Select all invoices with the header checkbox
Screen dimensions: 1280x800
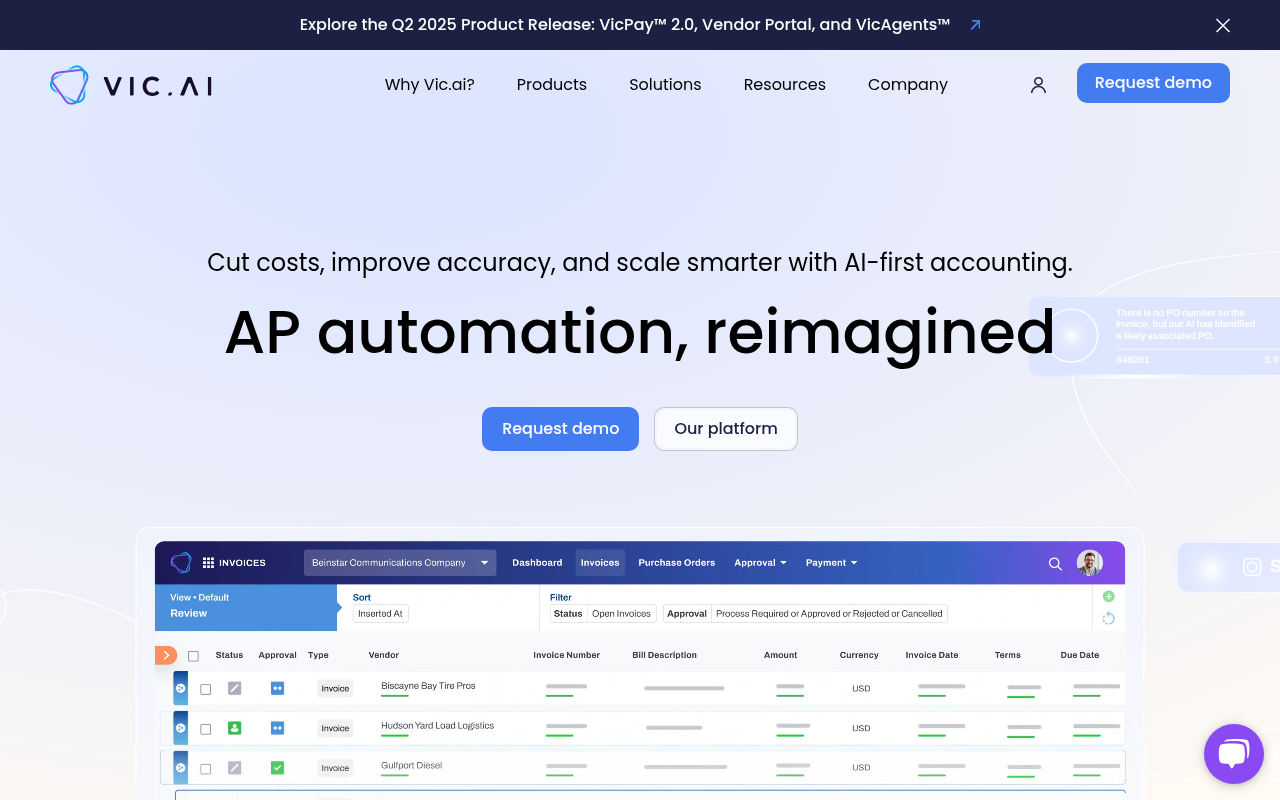coord(193,654)
